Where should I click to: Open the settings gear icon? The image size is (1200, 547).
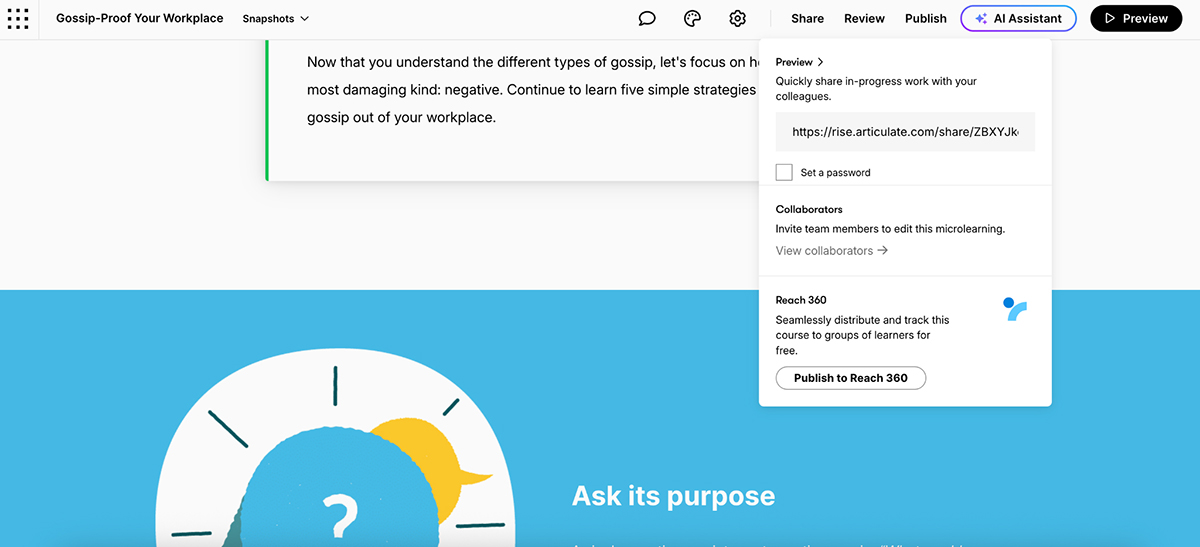tap(738, 18)
